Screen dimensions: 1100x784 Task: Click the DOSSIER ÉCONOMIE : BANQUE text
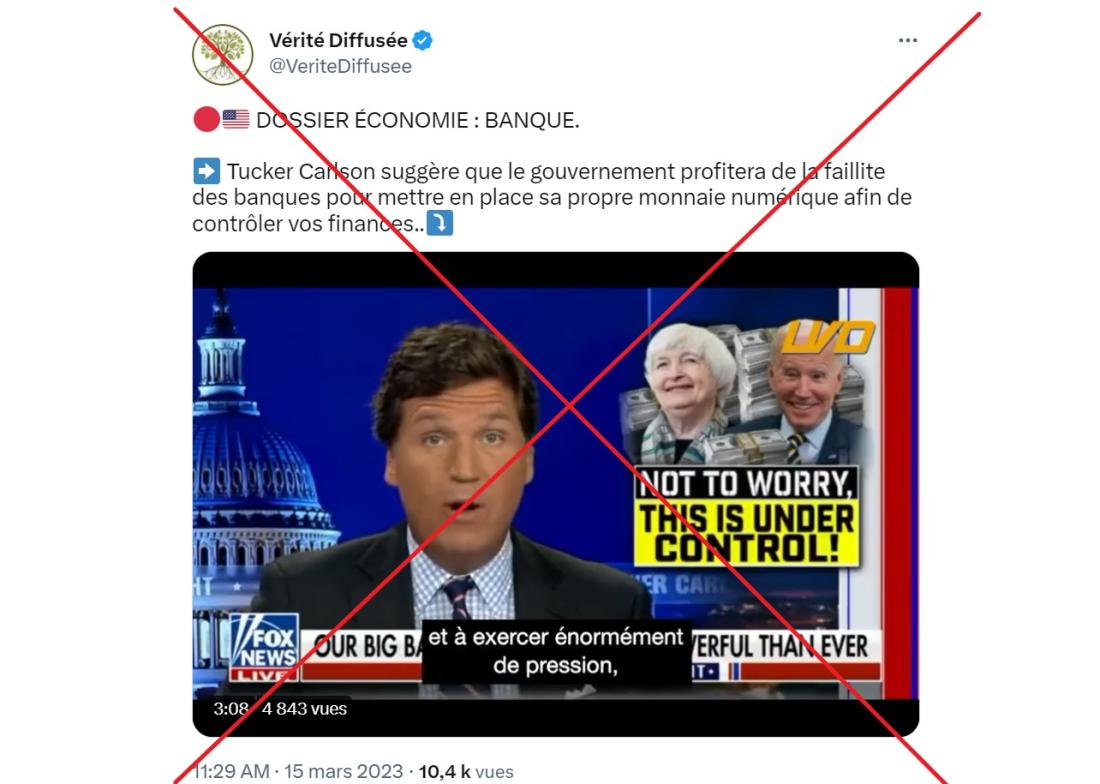tap(418, 121)
